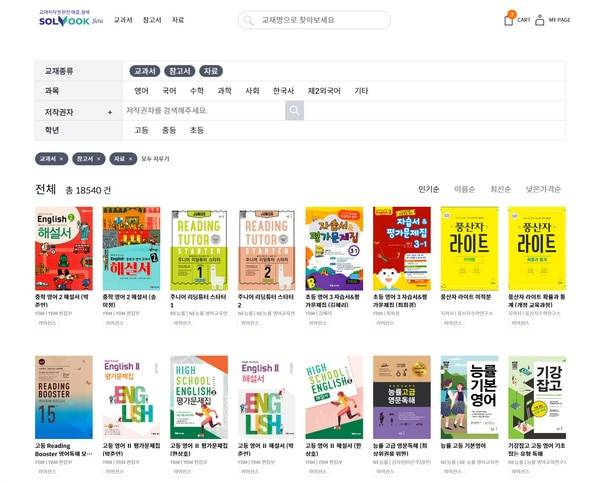Viewport: 616px width, 483px height.
Task: Filter by 중등 grade level
Action: (x=169, y=130)
